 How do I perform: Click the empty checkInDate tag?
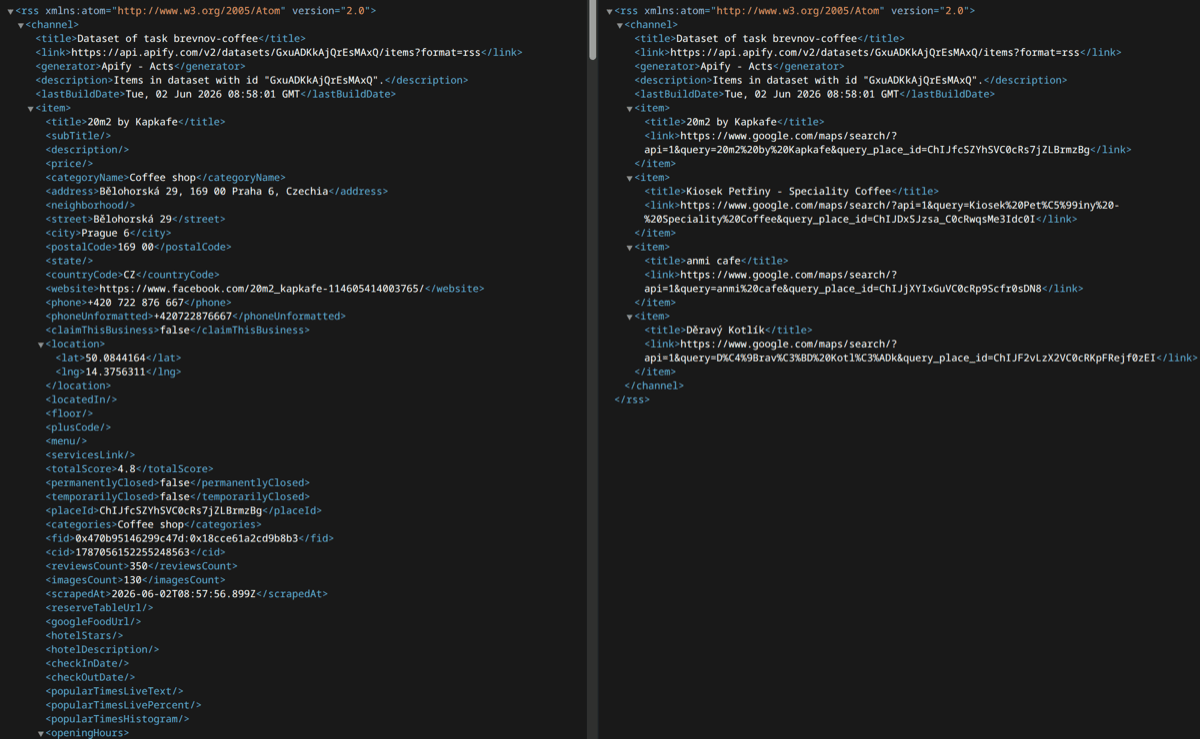pos(88,664)
